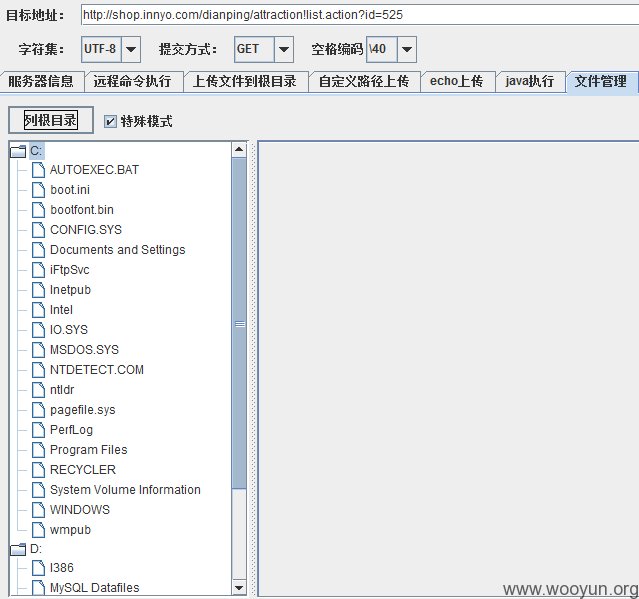Switch to the 服务器信息 tab
The image size is (639, 599).
coord(41,81)
